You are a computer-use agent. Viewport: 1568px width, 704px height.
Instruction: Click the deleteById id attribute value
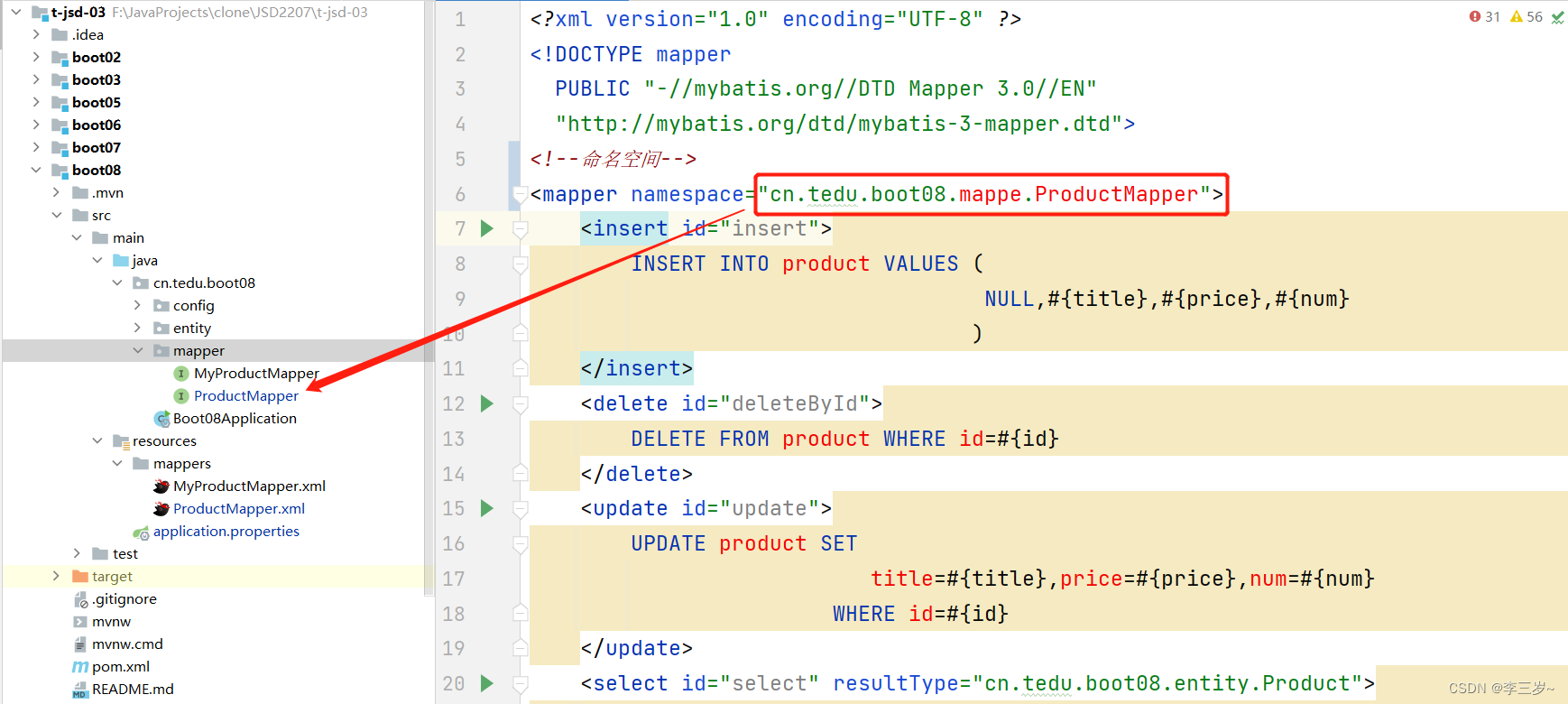795,403
